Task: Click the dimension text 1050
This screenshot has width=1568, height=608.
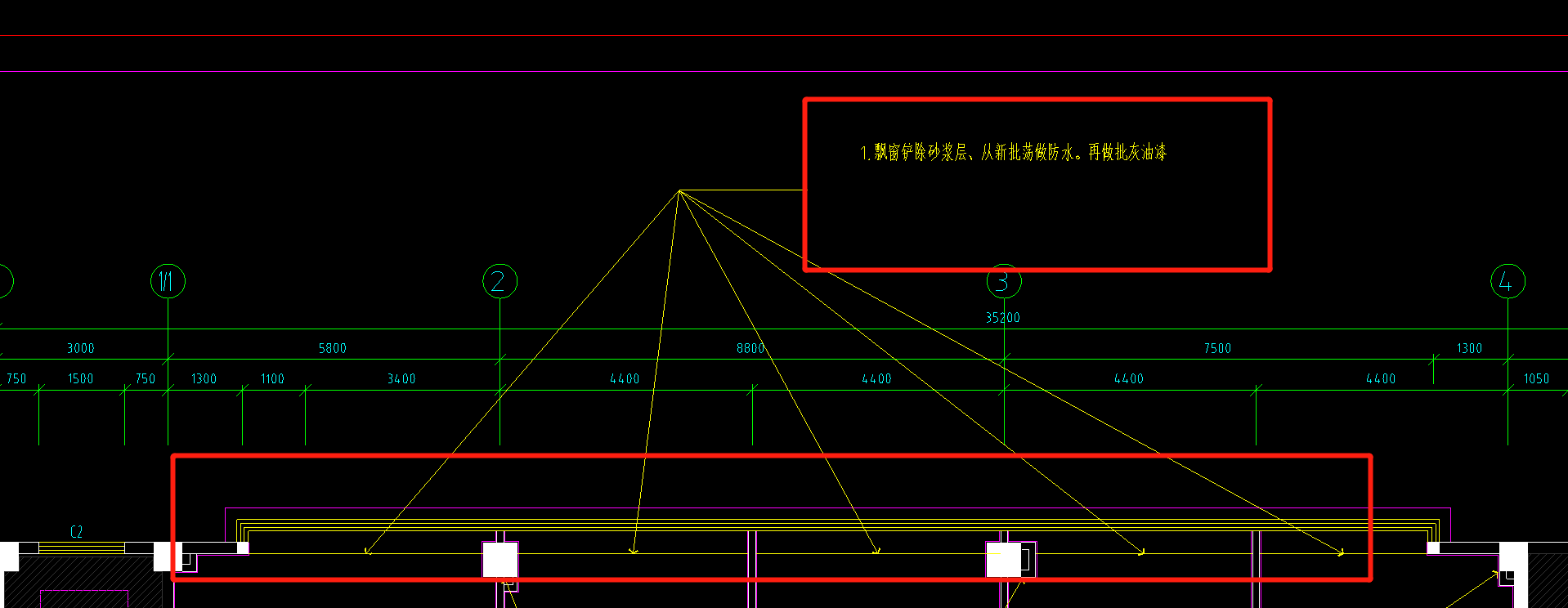Action: point(1536,379)
